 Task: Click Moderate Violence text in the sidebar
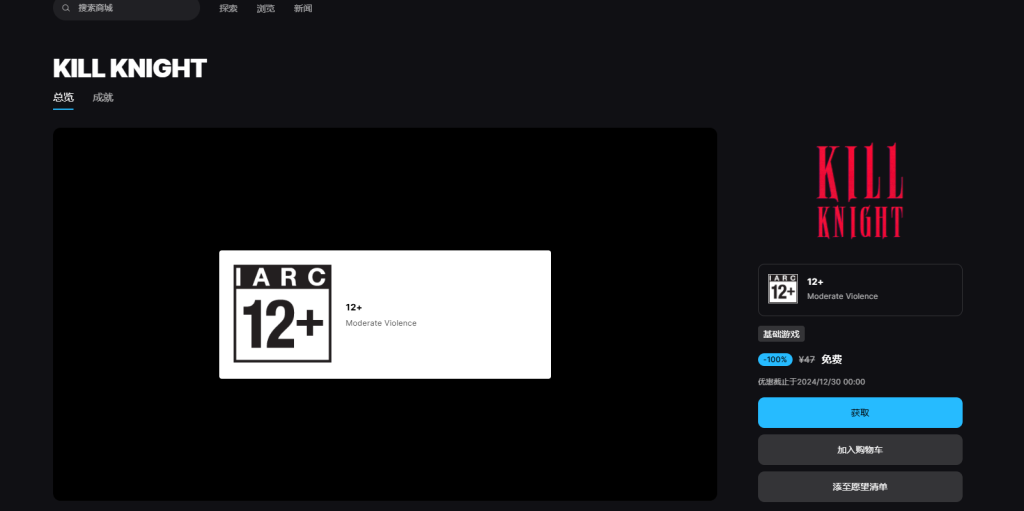842,296
